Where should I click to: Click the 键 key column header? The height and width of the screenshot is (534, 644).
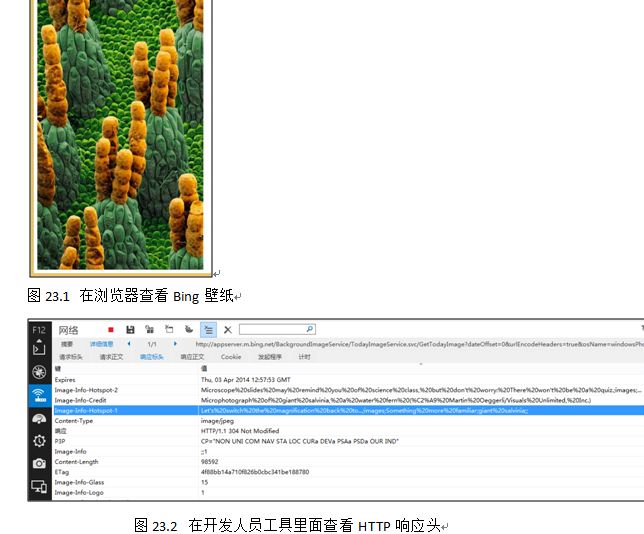[x=58, y=368]
